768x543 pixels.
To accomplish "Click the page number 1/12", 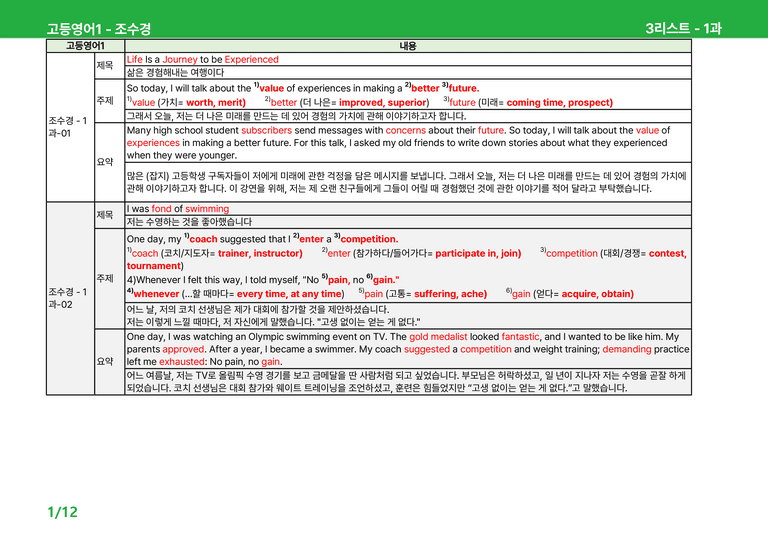I will [62, 512].
